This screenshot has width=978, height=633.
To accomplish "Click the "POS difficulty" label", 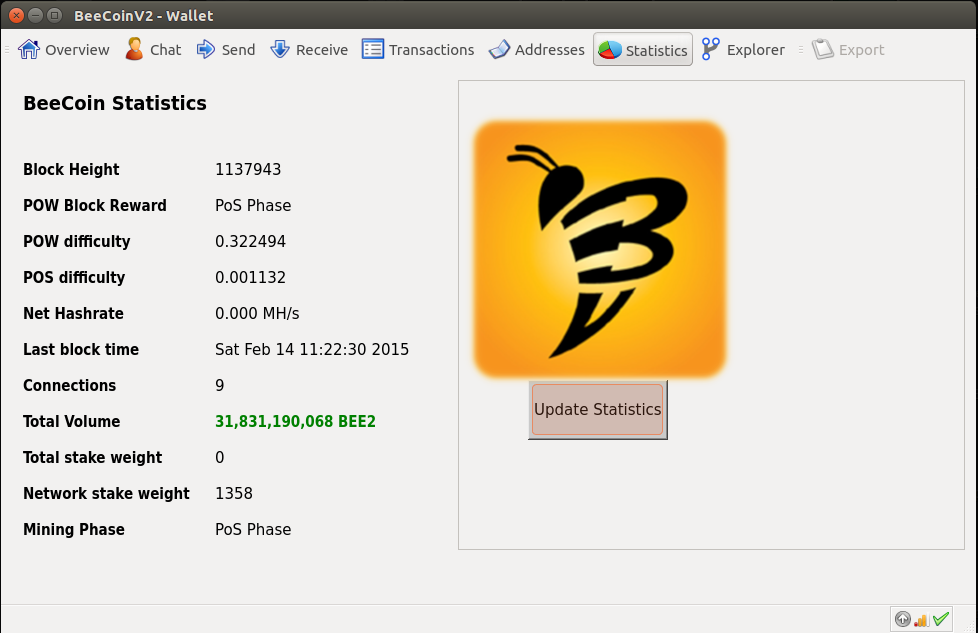I will click(74, 278).
